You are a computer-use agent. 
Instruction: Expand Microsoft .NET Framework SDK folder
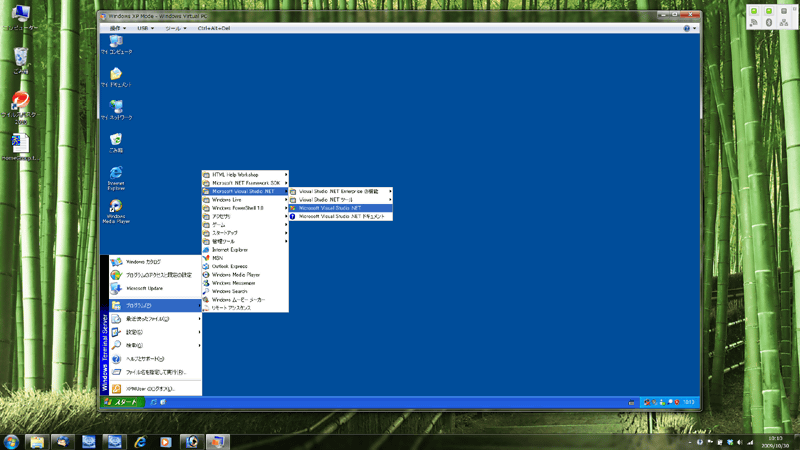(x=245, y=183)
